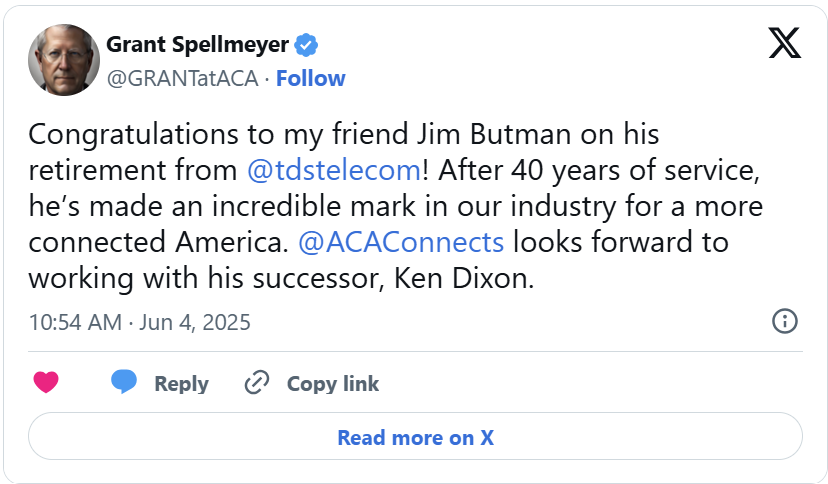The width and height of the screenshot is (828, 484).
Task: Visit the @ACAConnects mention link
Action: [x=400, y=241]
